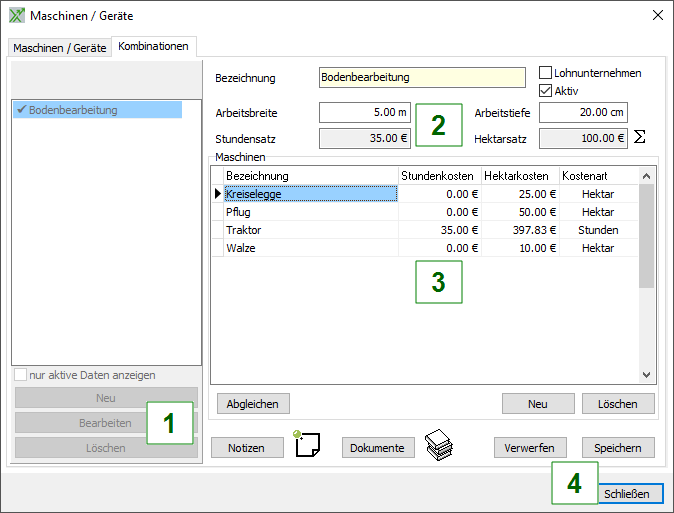Enable the Lohnunternehmen checkbox
674x513 pixels.
(x=546, y=73)
